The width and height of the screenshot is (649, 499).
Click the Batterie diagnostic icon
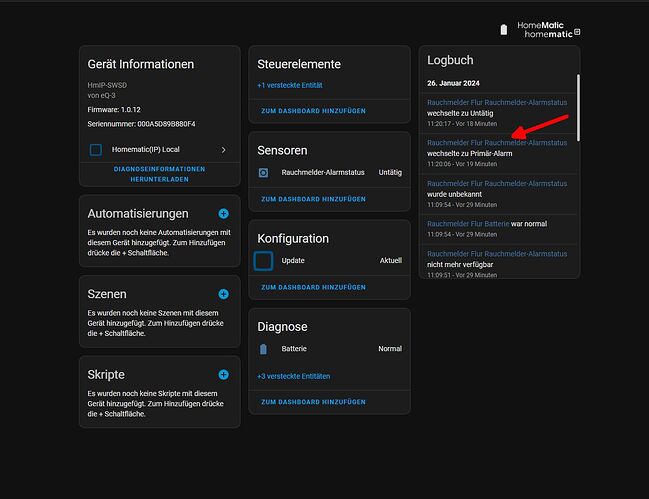pyautogui.click(x=263, y=349)
